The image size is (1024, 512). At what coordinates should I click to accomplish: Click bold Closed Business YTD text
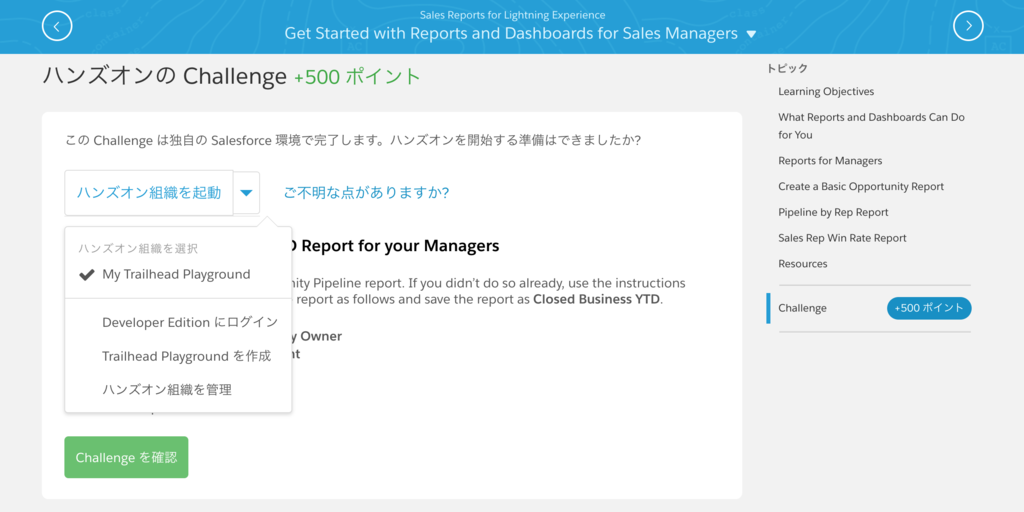point(596,300)
